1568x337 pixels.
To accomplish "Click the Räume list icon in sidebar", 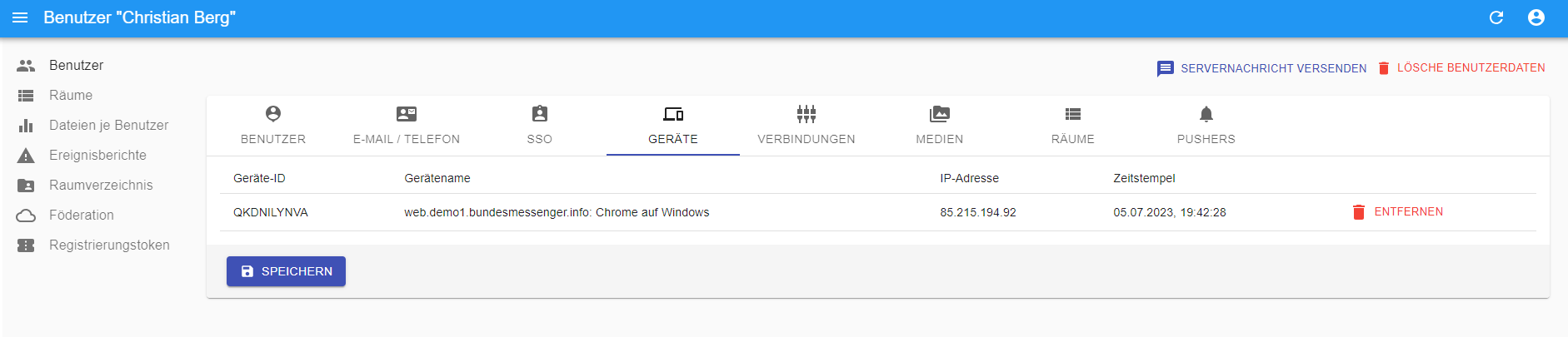I will point(26,96).
